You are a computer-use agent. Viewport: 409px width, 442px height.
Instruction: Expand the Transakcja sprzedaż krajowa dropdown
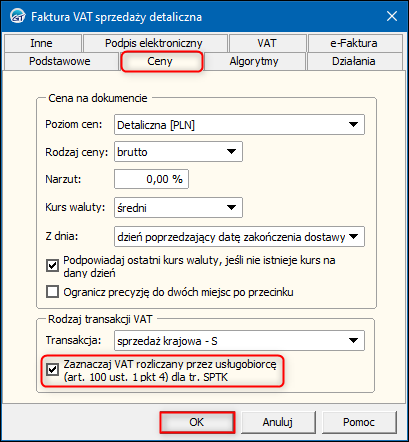[239, 341]
